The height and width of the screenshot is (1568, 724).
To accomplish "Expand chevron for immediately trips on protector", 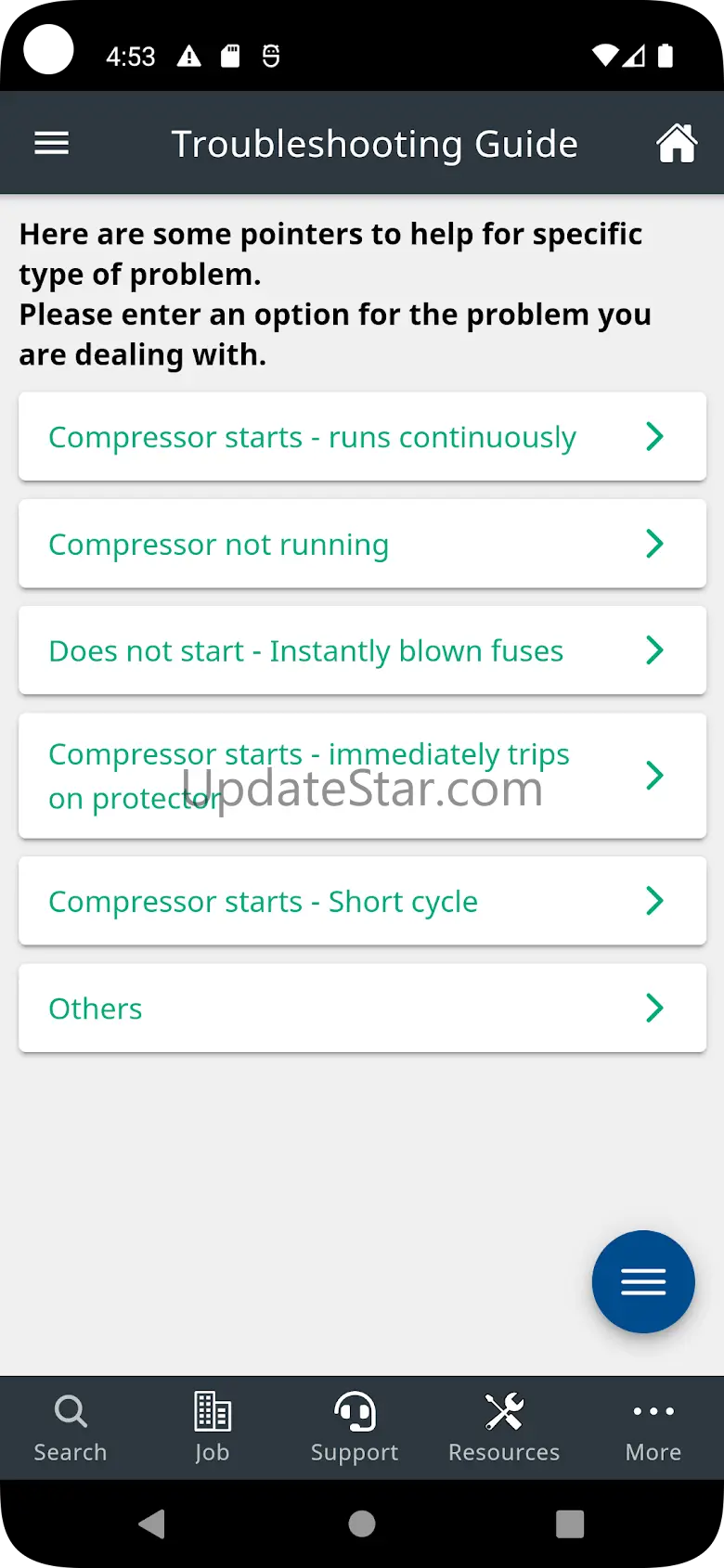I will tap(654, 776).
